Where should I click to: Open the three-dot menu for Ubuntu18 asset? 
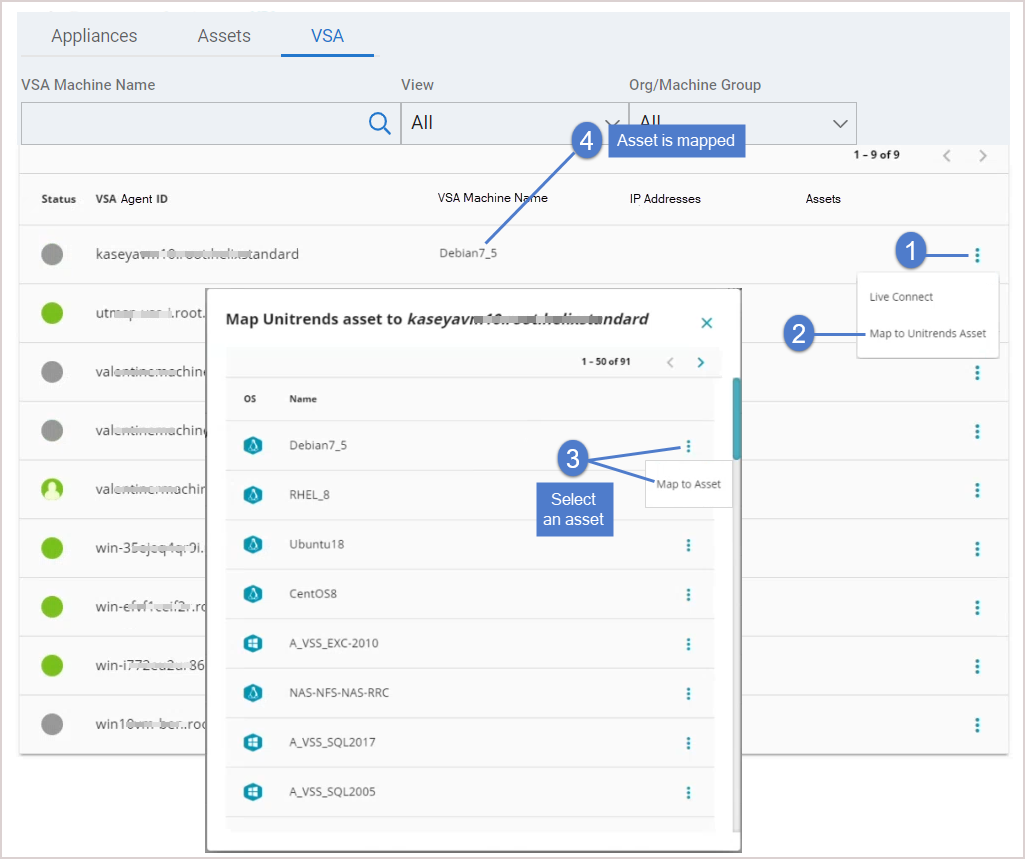688,545
